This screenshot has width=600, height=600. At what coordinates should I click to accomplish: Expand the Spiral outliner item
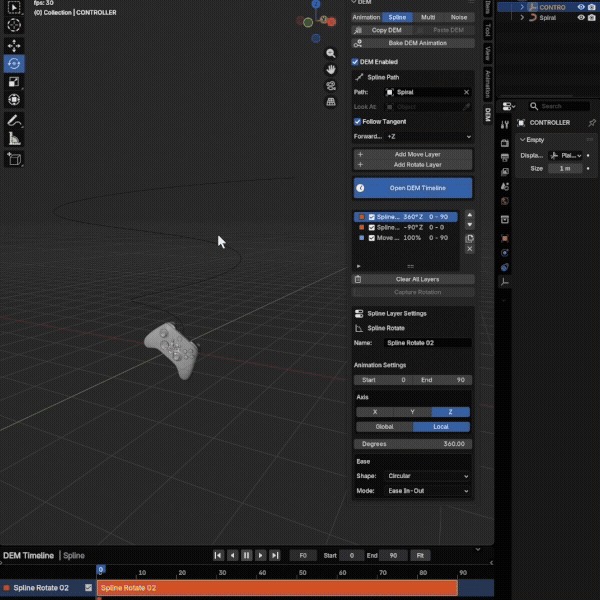[x=522, y=18]
